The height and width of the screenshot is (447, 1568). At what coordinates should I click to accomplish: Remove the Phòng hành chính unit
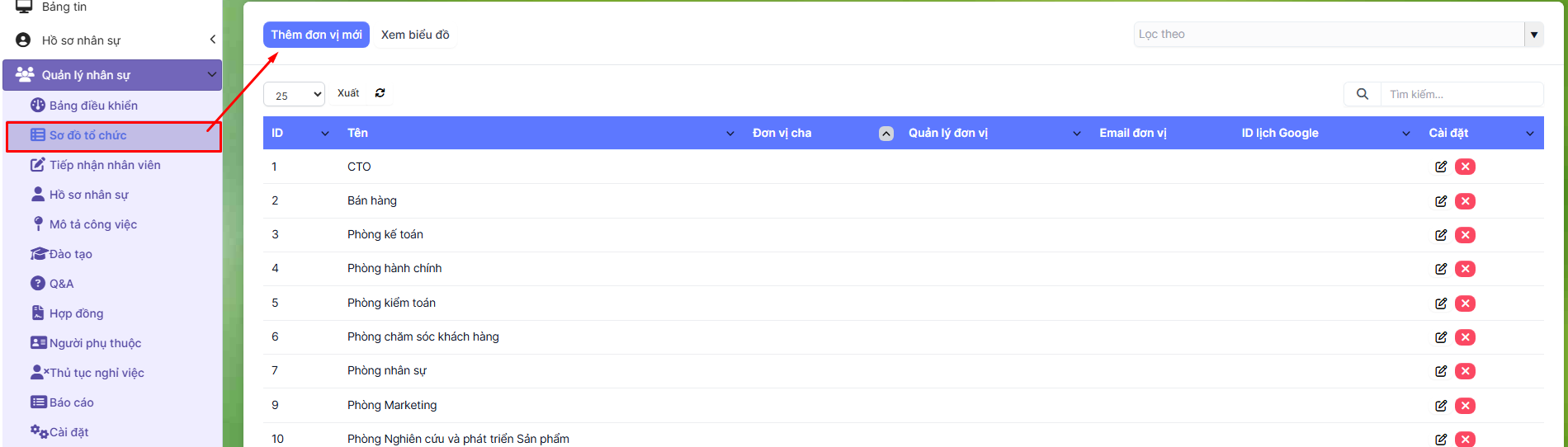1465,269
